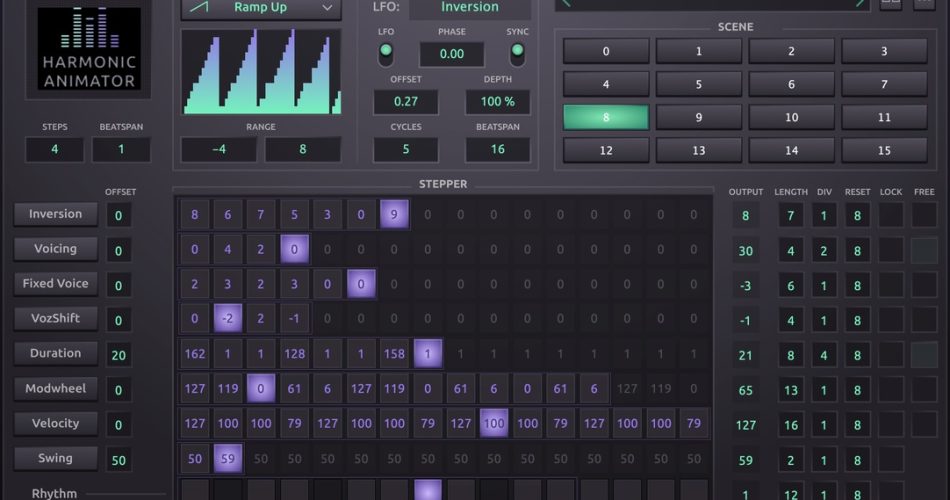Click the Inversion row RESET value 8
The image size is (950, 500).
(857, 215)
